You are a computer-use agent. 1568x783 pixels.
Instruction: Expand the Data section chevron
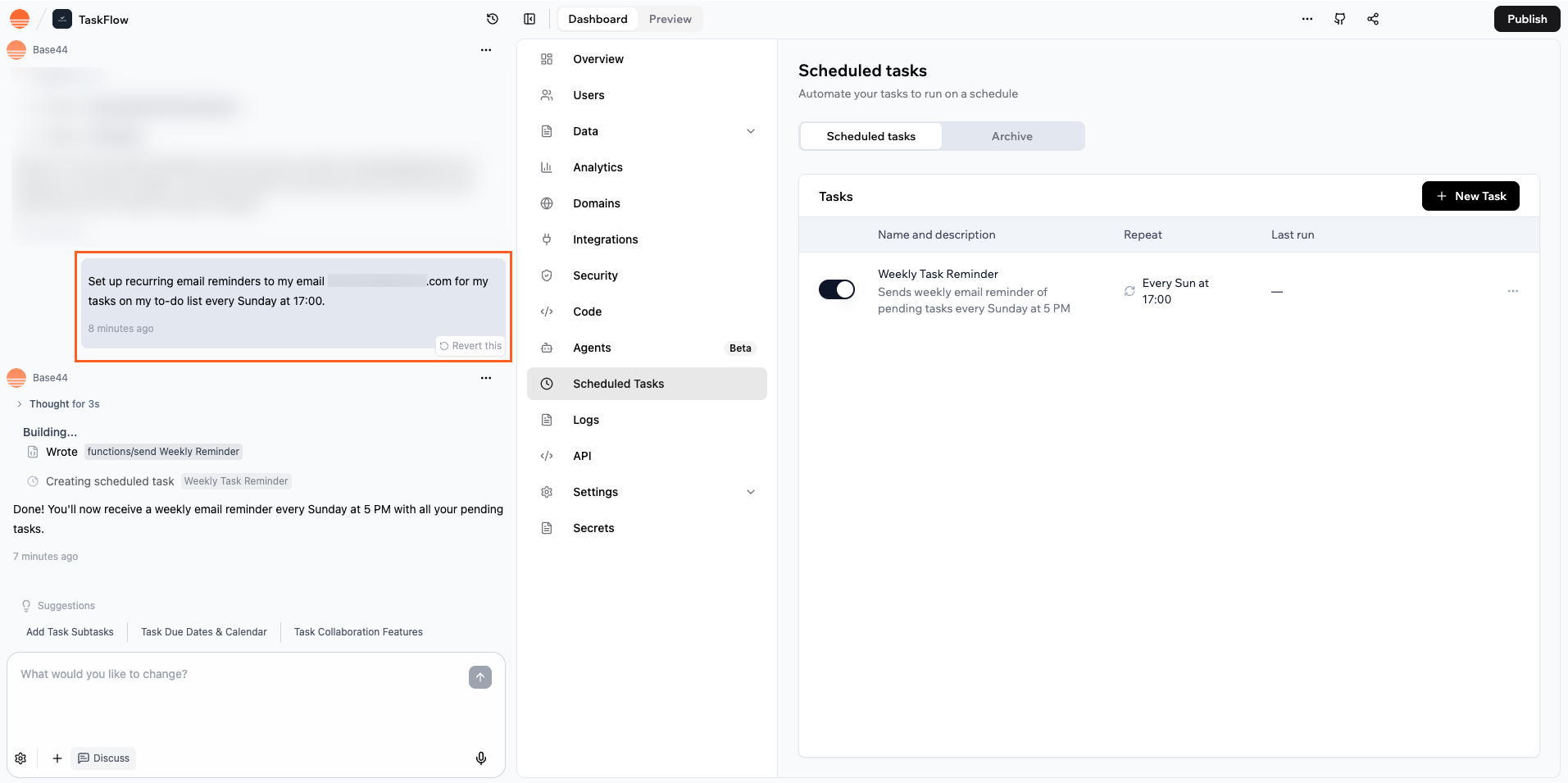pyautogui.click(x=751, y=131)
